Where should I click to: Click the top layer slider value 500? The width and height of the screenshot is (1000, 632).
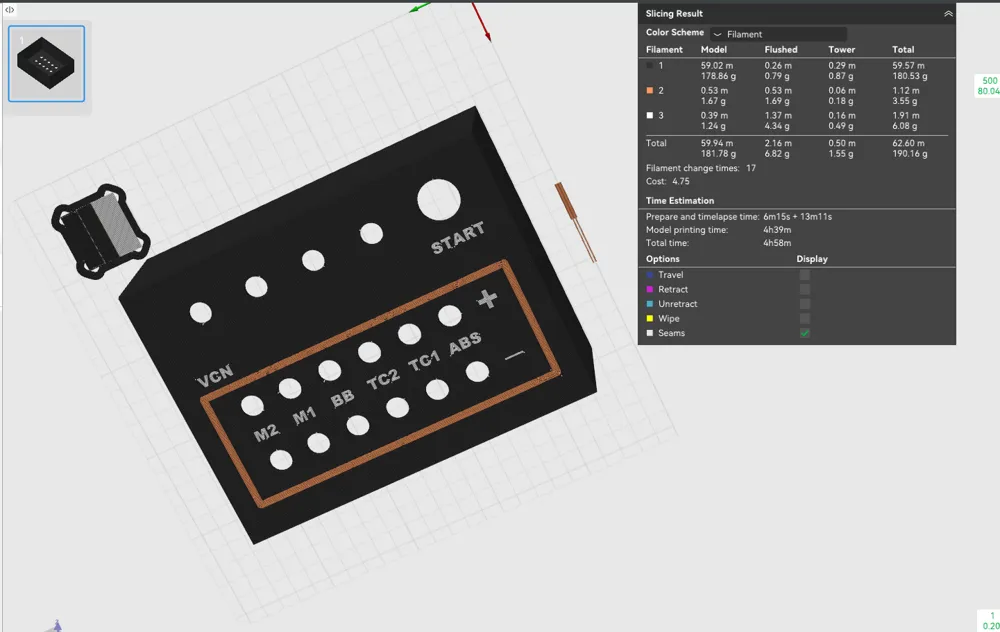tap(989, 81)
